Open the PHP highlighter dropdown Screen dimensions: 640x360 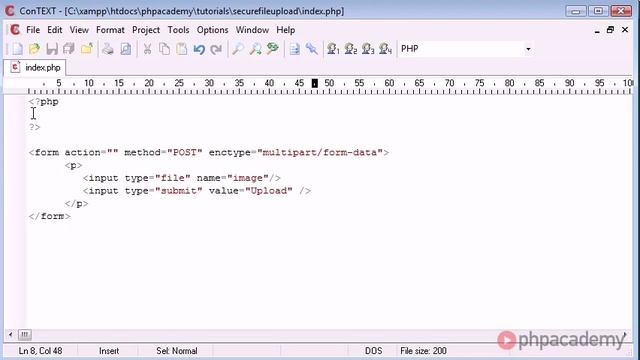(528, 49)
